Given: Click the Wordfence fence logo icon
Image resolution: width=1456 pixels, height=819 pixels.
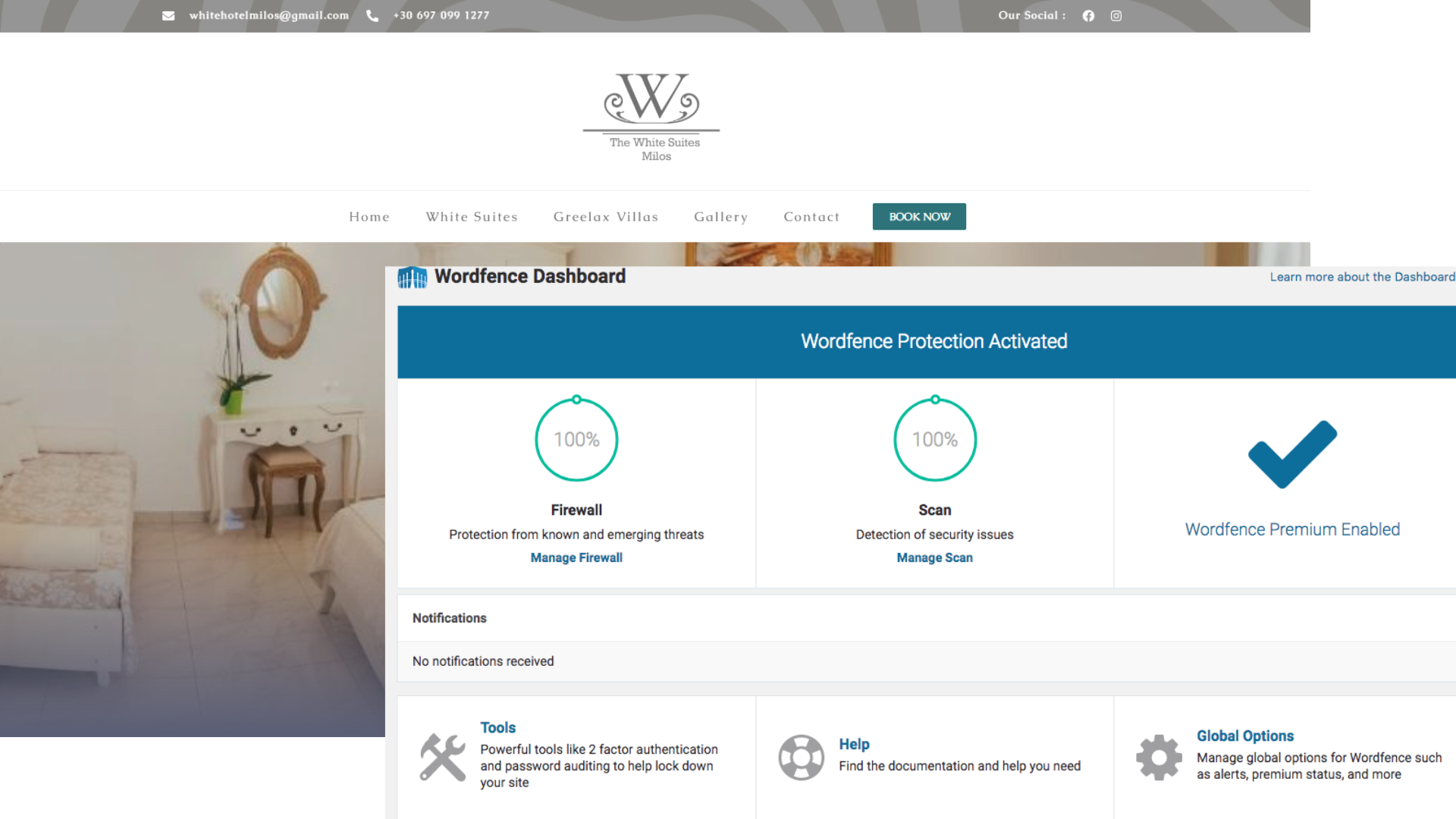Looking at the screenshot, I should 413,278.
